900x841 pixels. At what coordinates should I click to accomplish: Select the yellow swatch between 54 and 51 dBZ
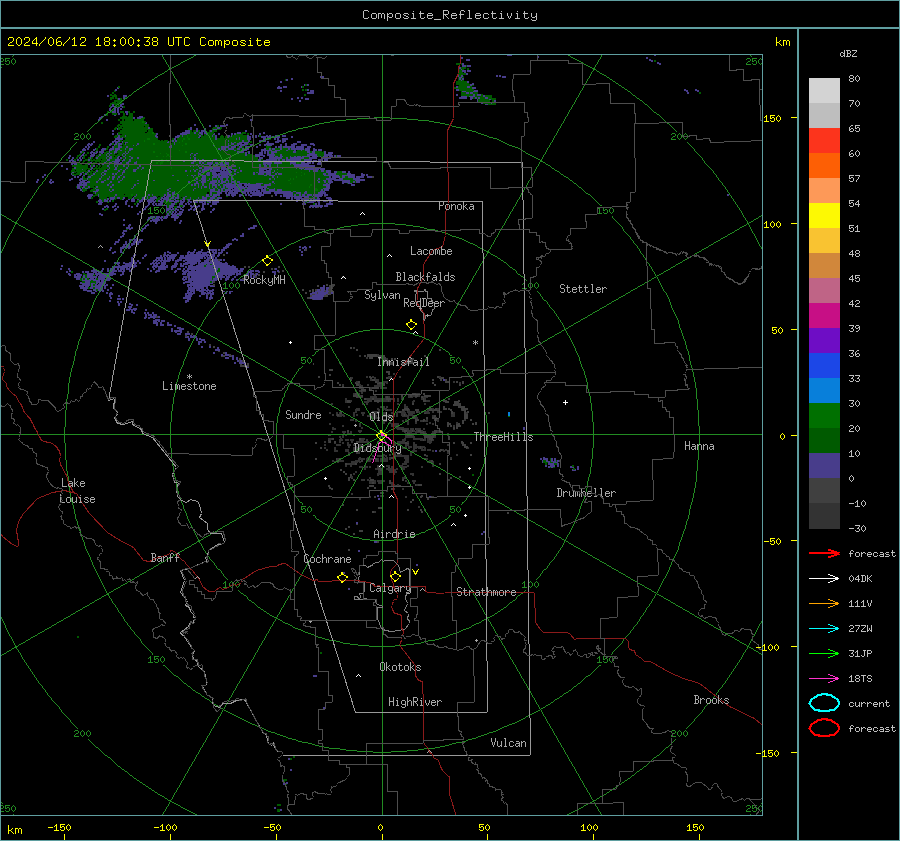pos(824,216)
